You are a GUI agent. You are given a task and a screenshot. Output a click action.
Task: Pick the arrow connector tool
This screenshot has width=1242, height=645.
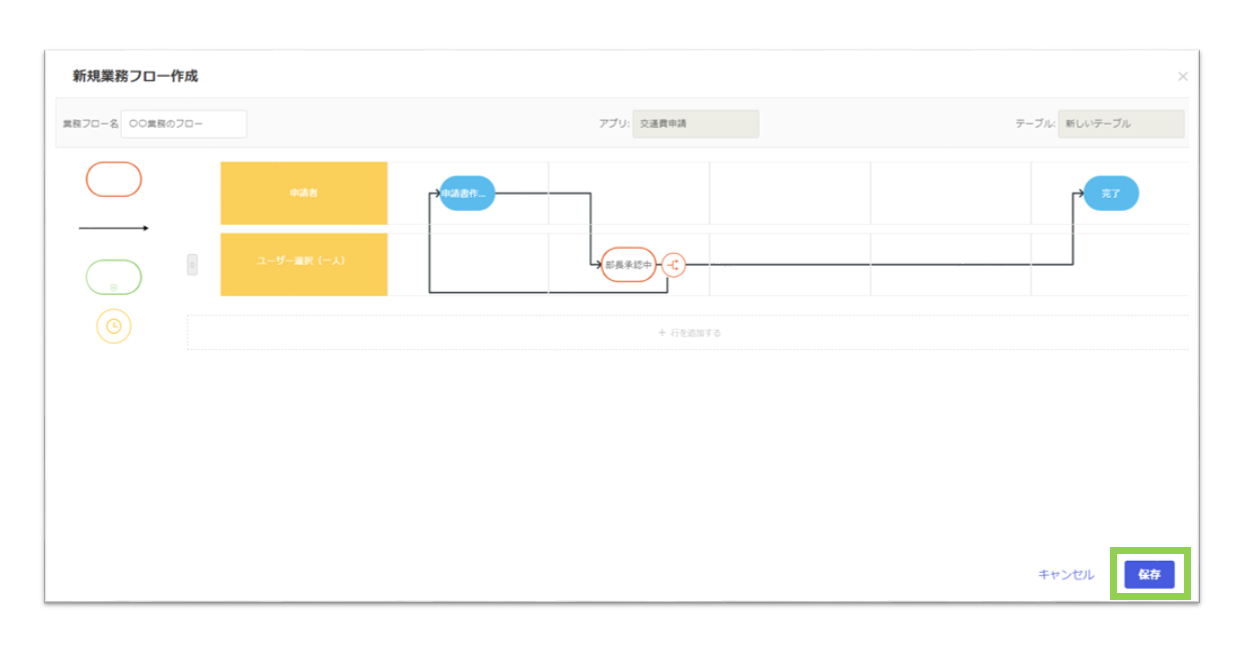click(x=114, y=228)
